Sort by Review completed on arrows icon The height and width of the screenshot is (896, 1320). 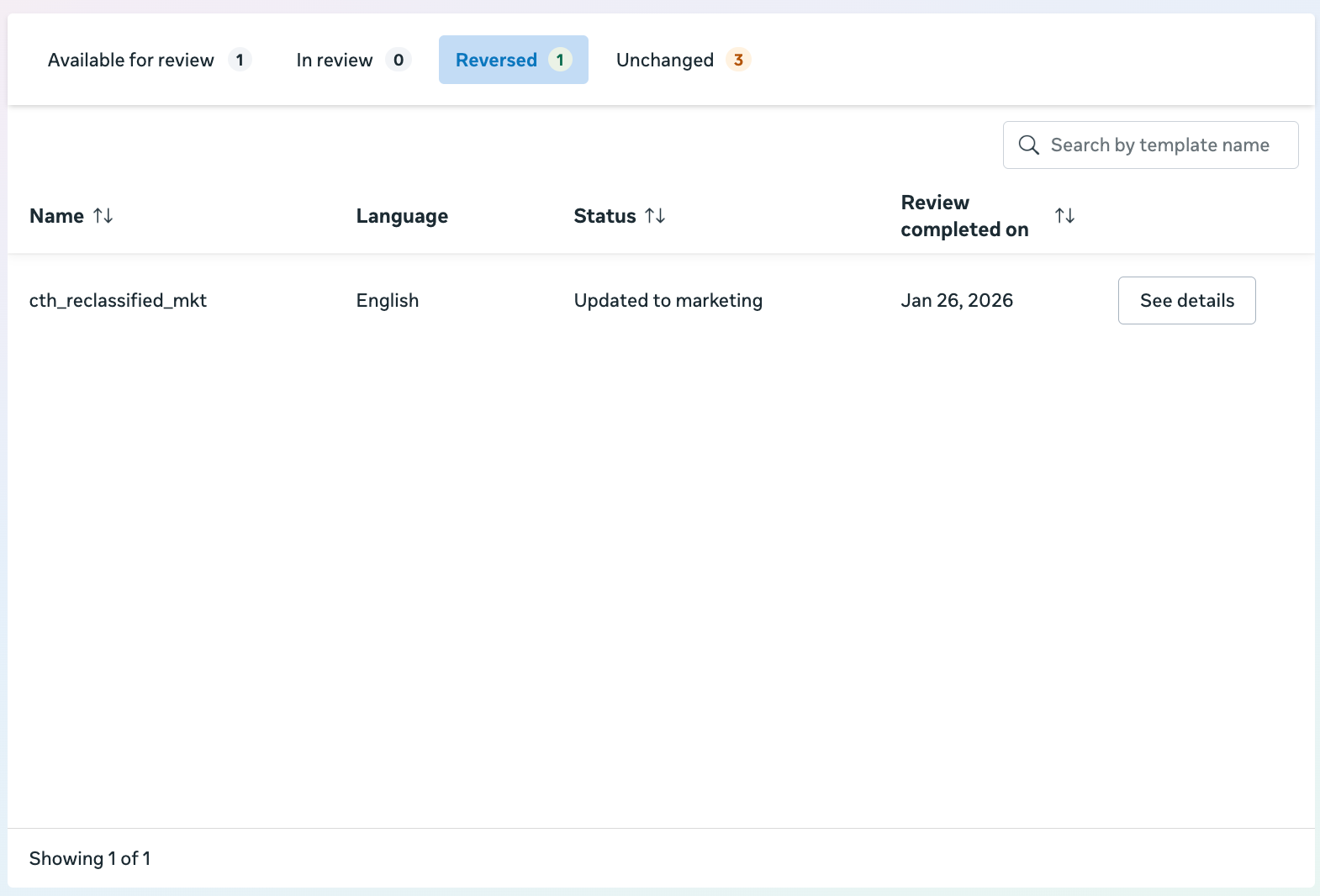[x=1064, y=216]
